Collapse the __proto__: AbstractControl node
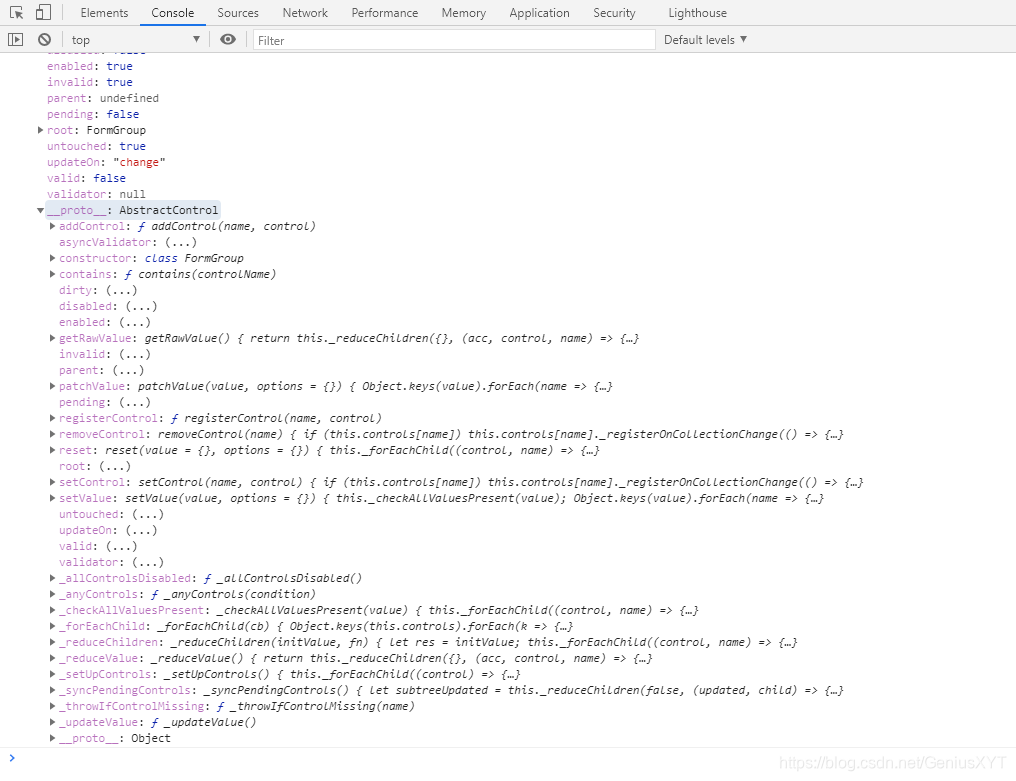1016x781 pixels. pyautogui.click(x=40, y=210)
